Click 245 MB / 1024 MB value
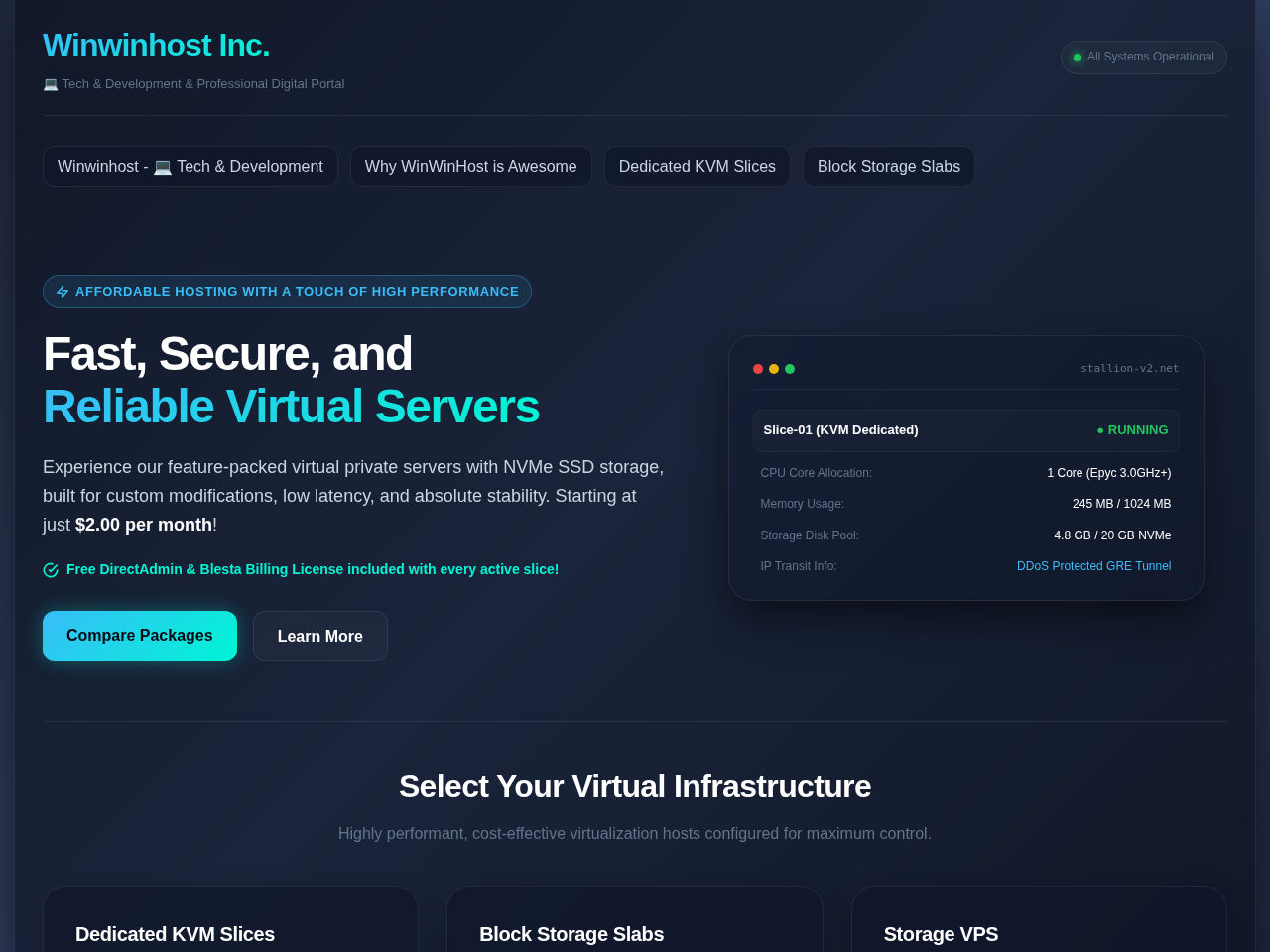Viewport: 1270px width, 952px height. [1122, 504]
